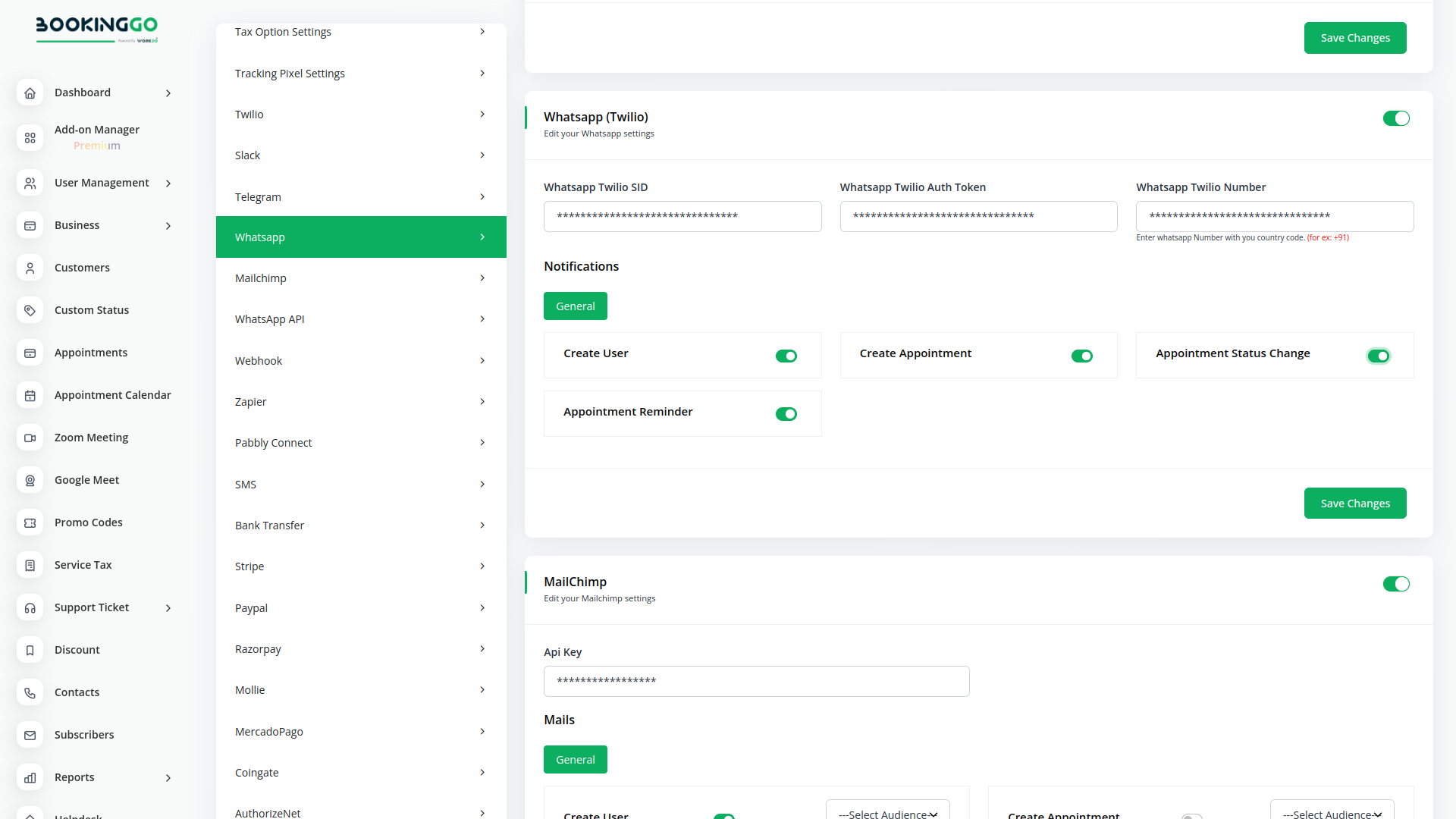Click the Dashboard home icon
This screenshot has width=1456, height=819.
click(x=30, y=93)
